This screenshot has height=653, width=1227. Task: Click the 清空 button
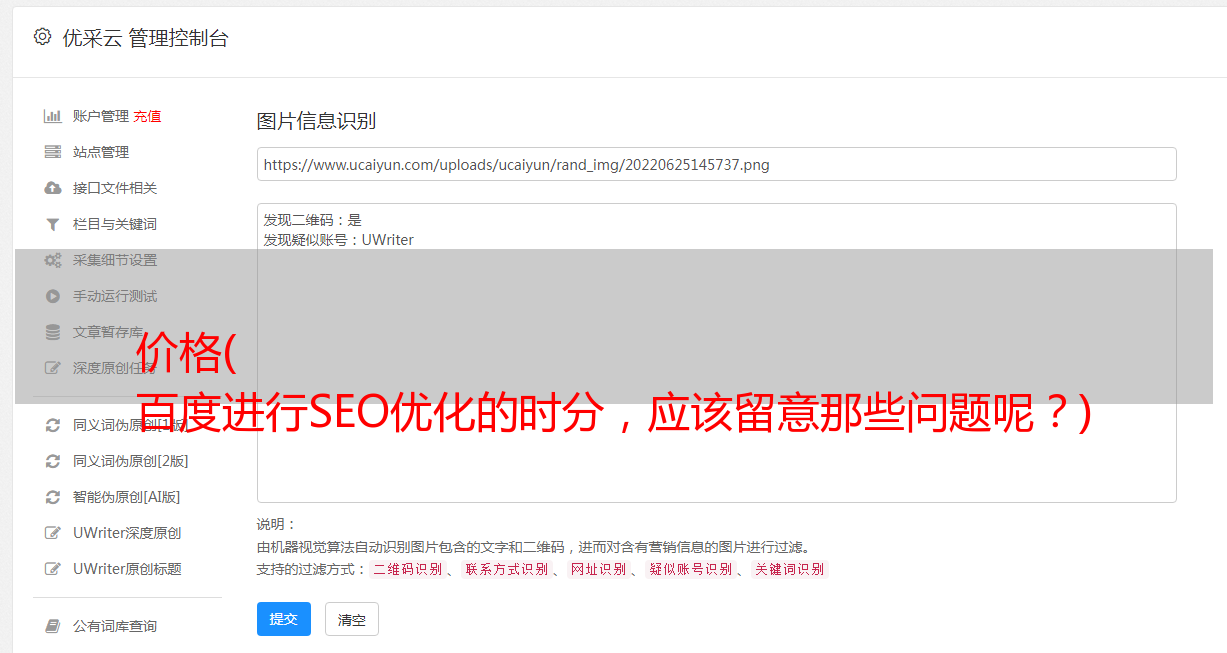[x=352, y=620]
